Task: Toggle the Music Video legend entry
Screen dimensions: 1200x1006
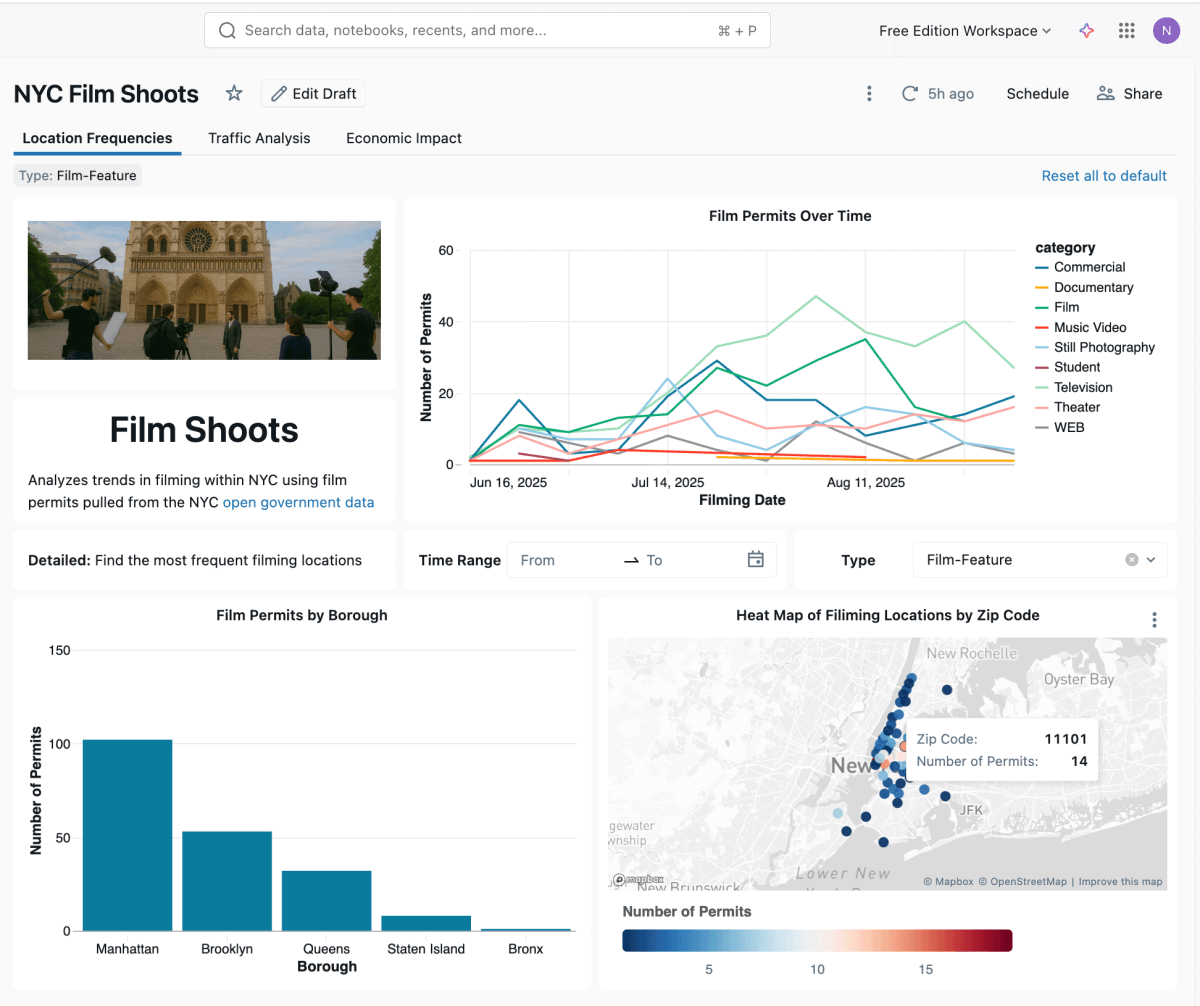Action: tap(1081, 327)
